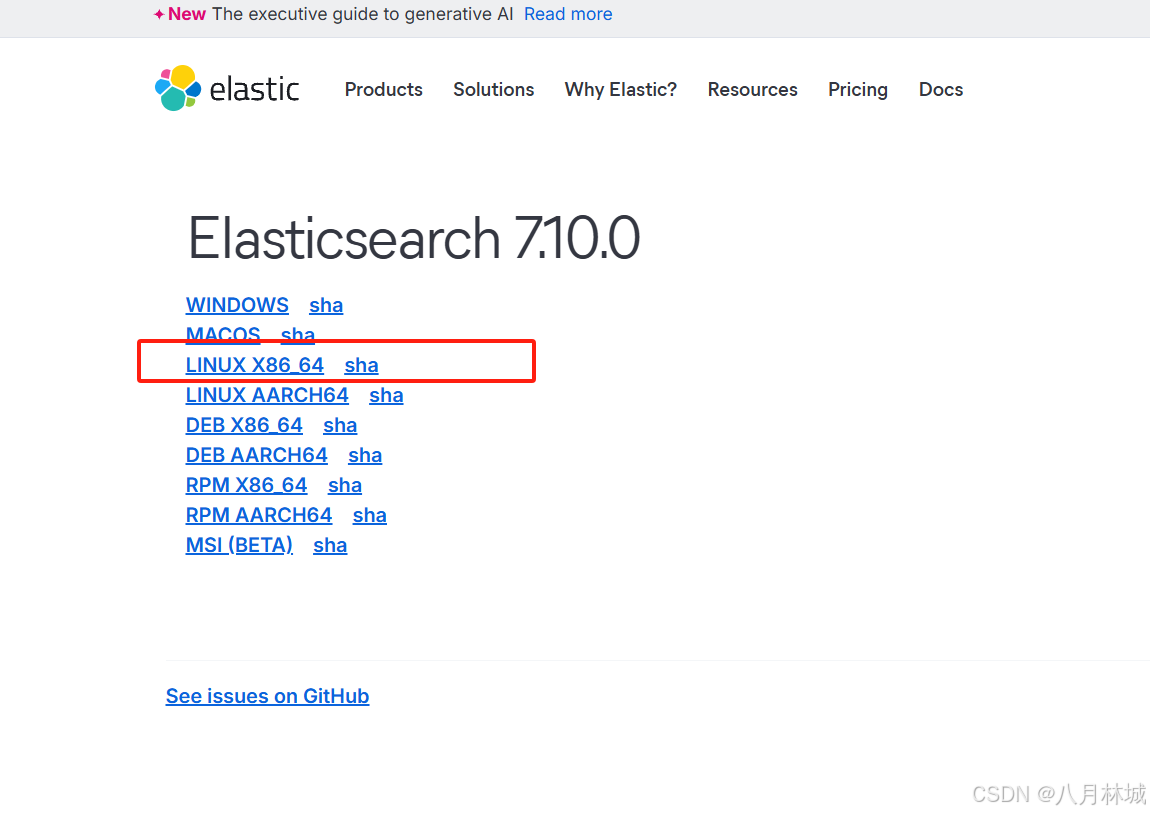The image size is (1150, 814).
Task: Open the sha link next to MSI (BETA)
Action: click(x=330, y=546)
